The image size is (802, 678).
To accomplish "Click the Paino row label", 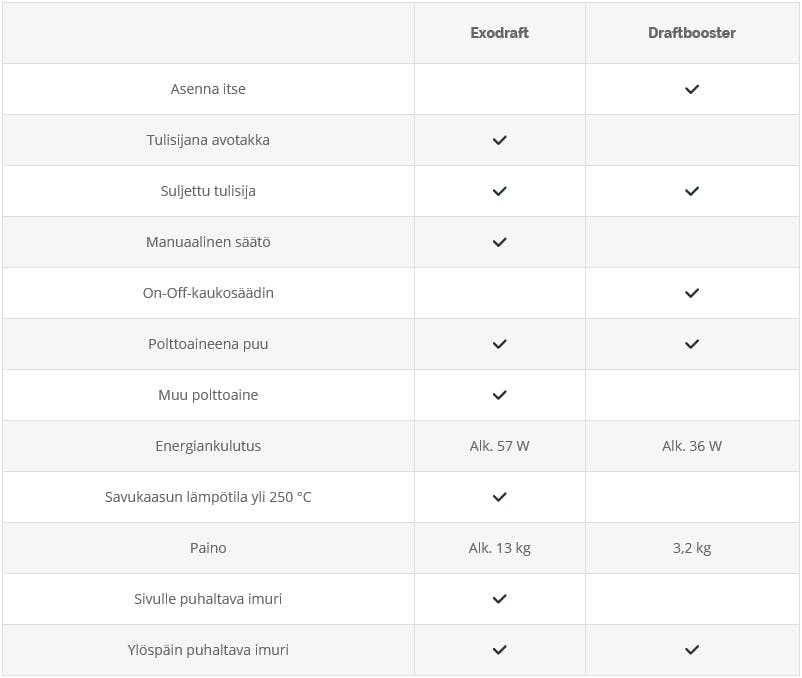I will (208, 548).
